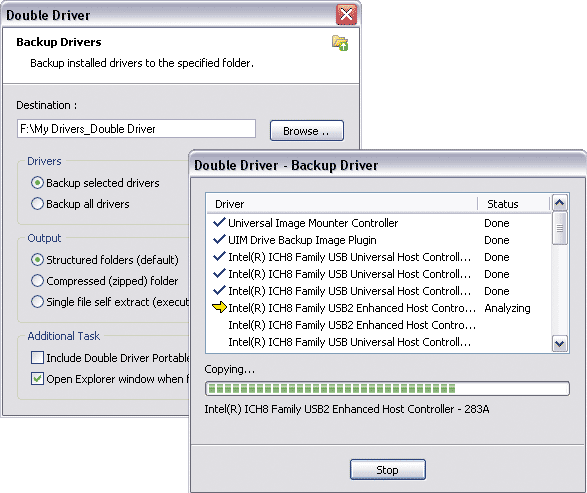Click the Destination path input field
This screenshot has height=493, width=587.
tap(136, 129)
